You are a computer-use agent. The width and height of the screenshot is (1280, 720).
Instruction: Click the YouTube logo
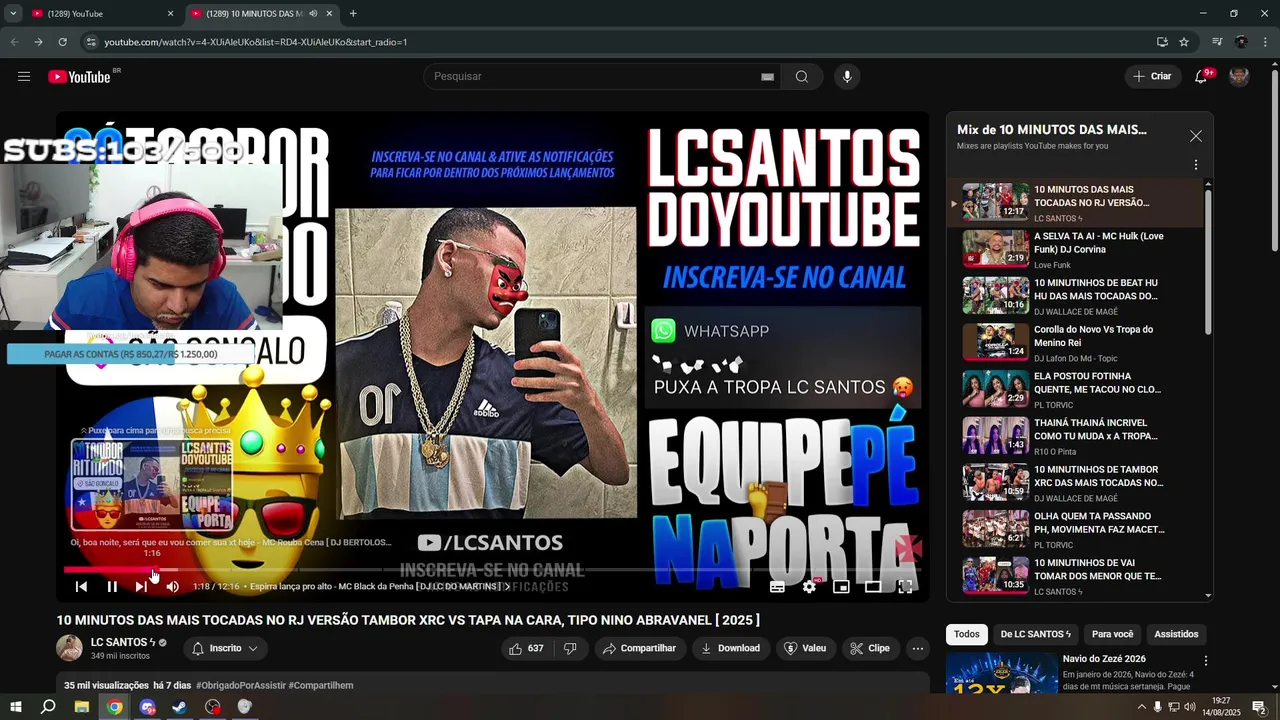coord(79,76)
